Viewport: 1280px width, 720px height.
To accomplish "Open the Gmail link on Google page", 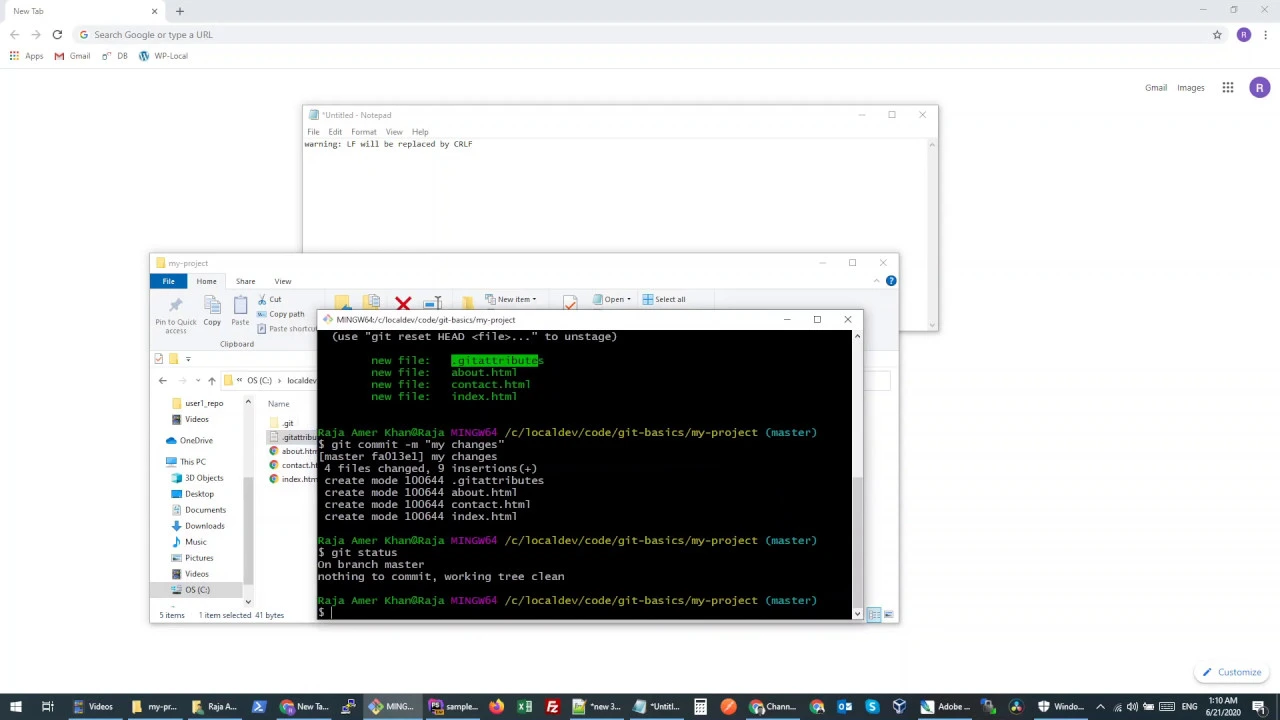I will click(x=1155, y=88).
